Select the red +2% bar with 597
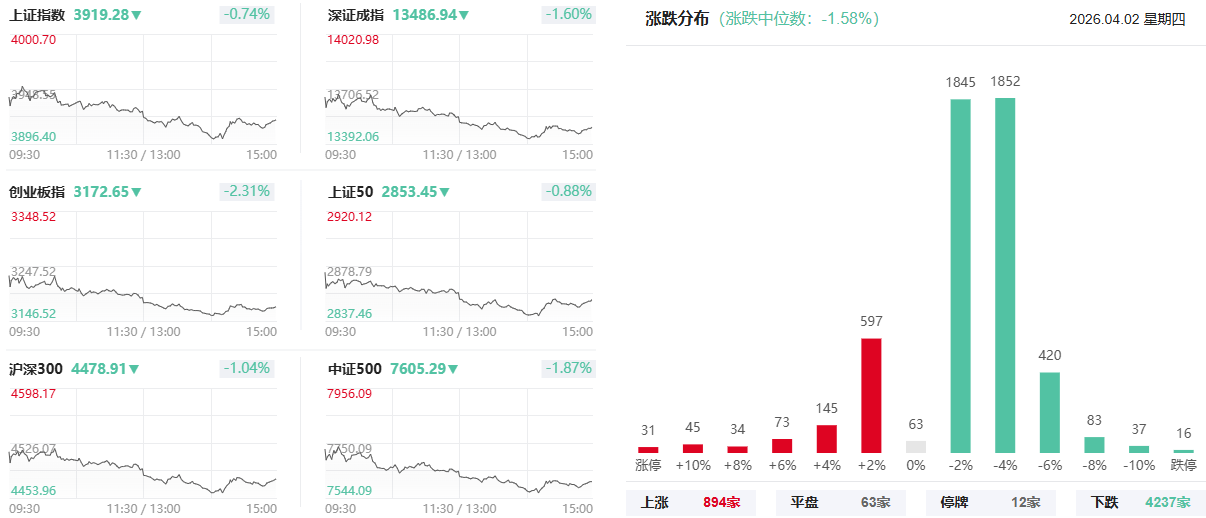 pyautogui.click(x=871, y=395)
